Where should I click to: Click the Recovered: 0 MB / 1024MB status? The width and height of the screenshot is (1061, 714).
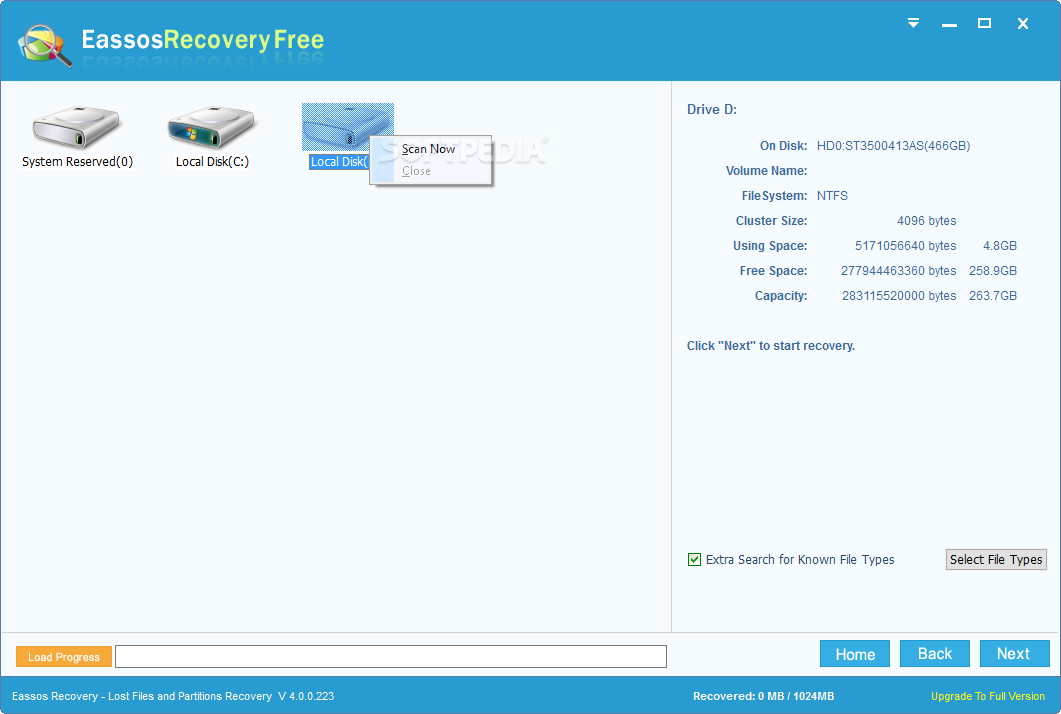coord(763,696)
